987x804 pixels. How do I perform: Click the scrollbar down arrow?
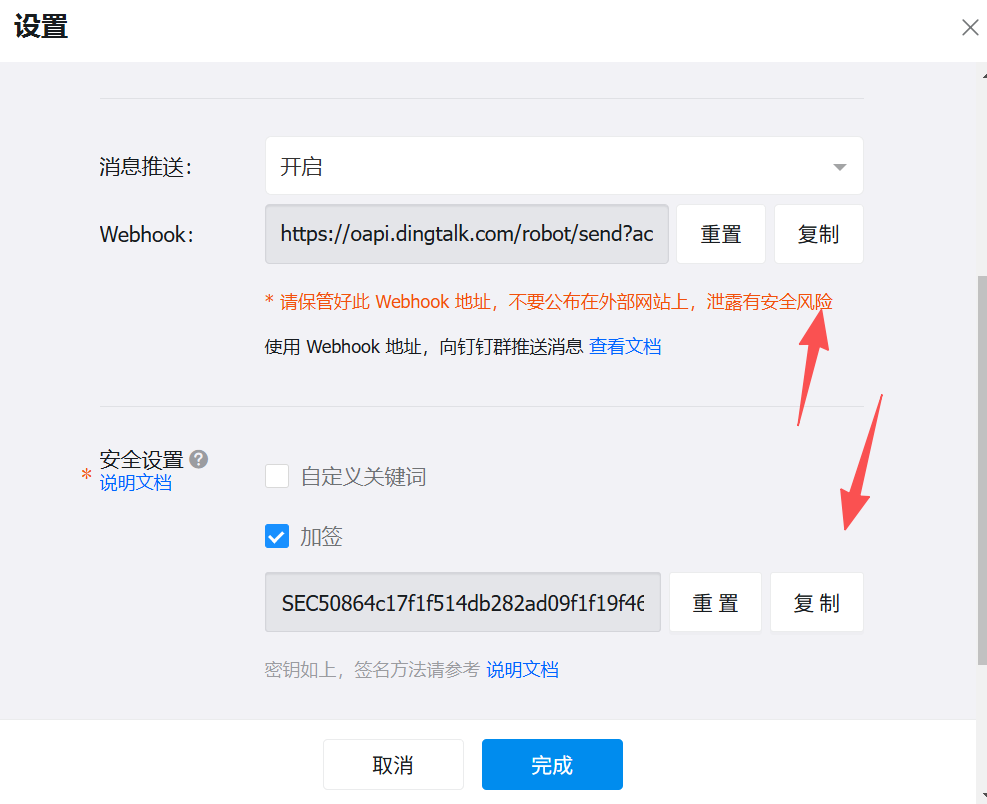(x=981, y=792)
